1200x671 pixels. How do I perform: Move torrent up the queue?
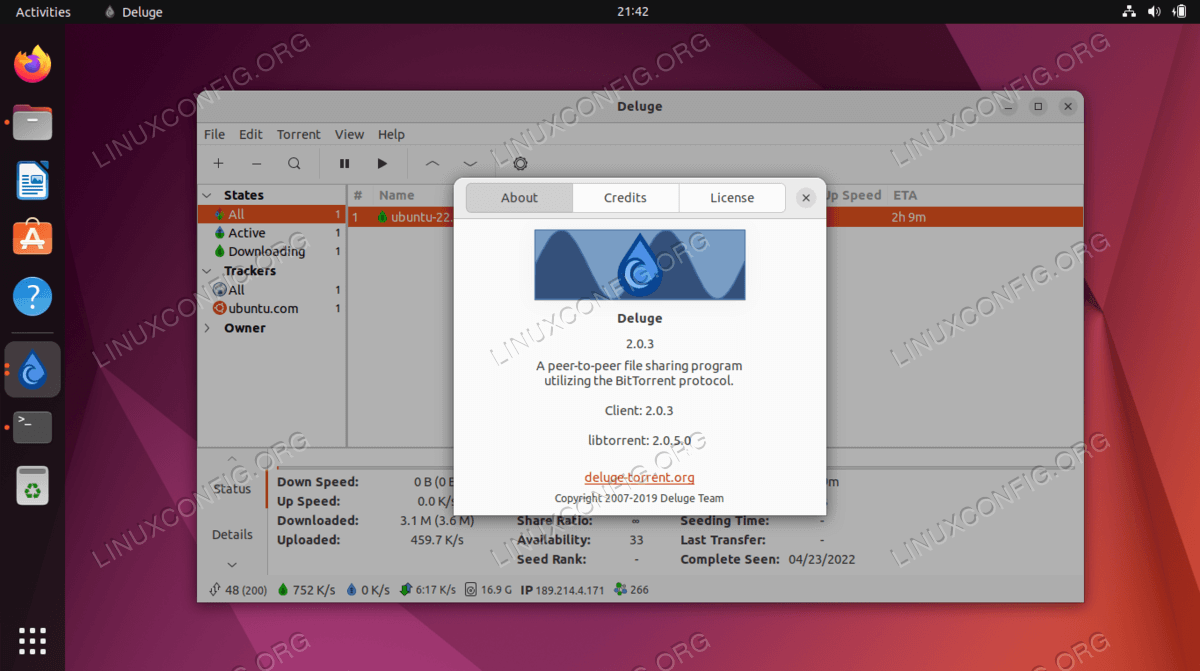click(432, 163)
